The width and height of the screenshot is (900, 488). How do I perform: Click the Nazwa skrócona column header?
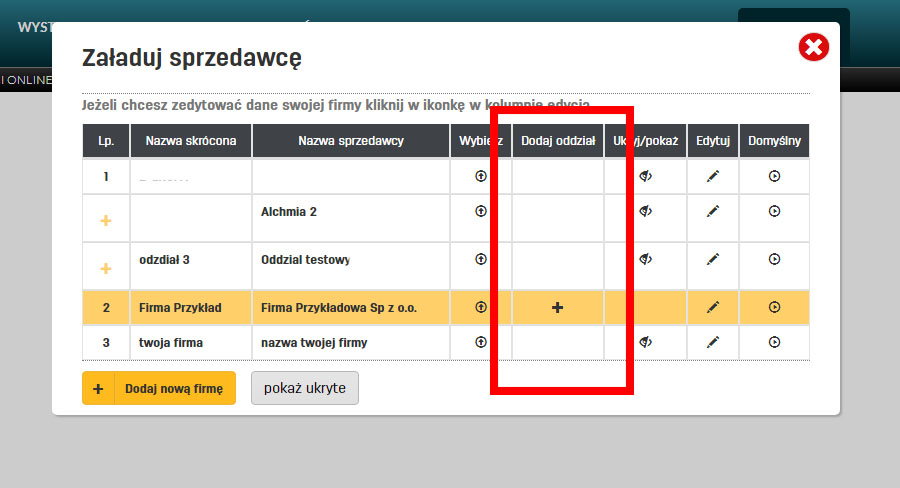tap(191, 141)
